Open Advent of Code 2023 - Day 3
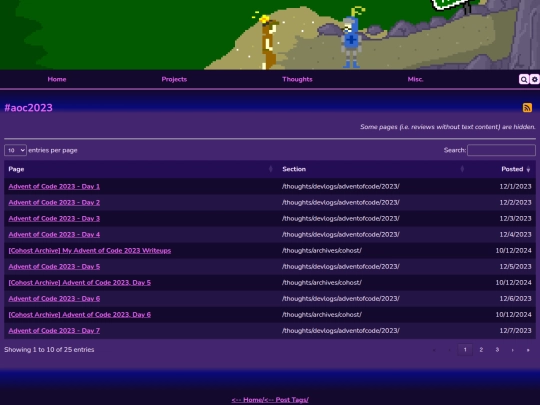The height and width of the screenshot is (405, 540). (54, 218)
